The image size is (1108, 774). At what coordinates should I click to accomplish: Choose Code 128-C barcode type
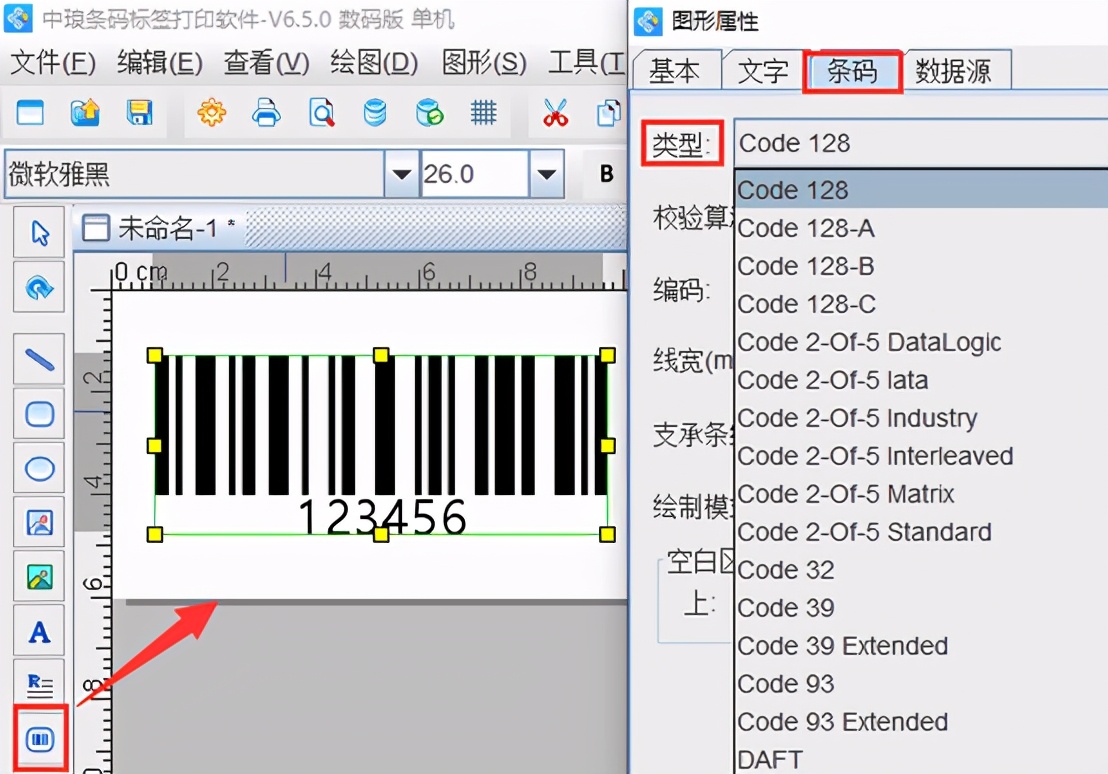pos(806,304)
